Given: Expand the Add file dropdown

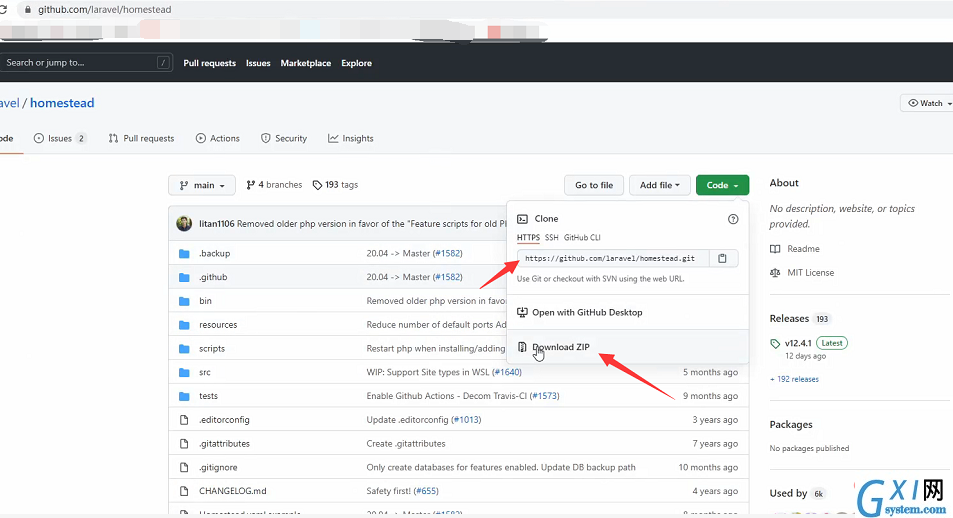Looking at the screenshot, I should [x=659, y=185].
